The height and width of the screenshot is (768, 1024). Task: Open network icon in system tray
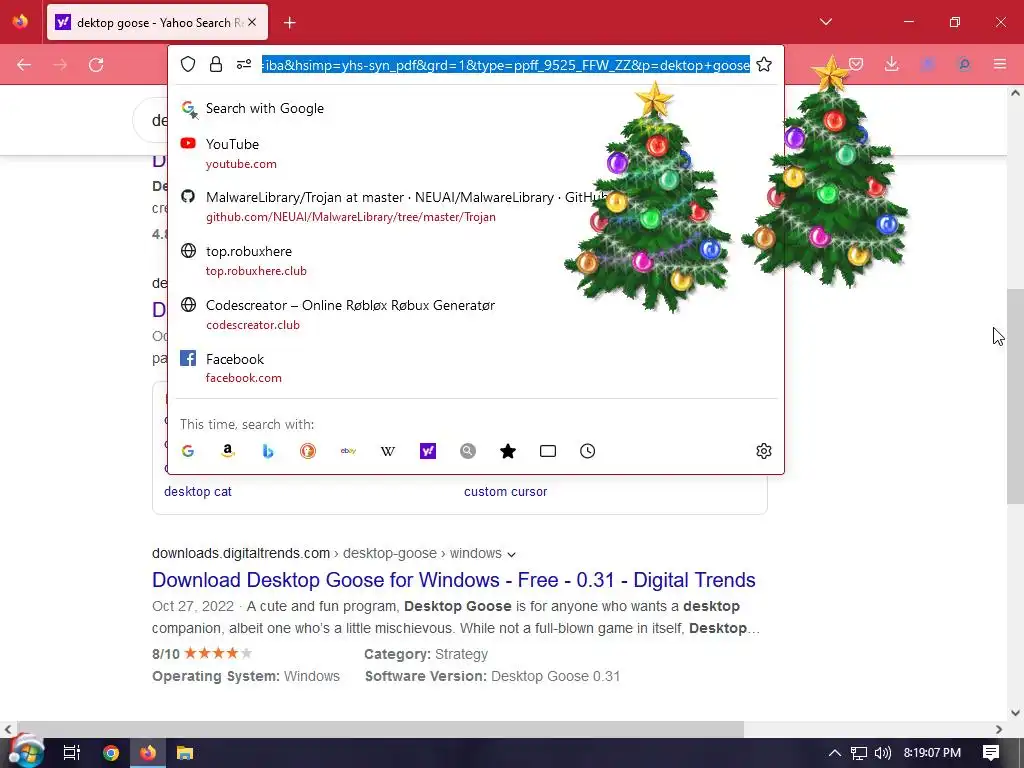coord(858,753)
